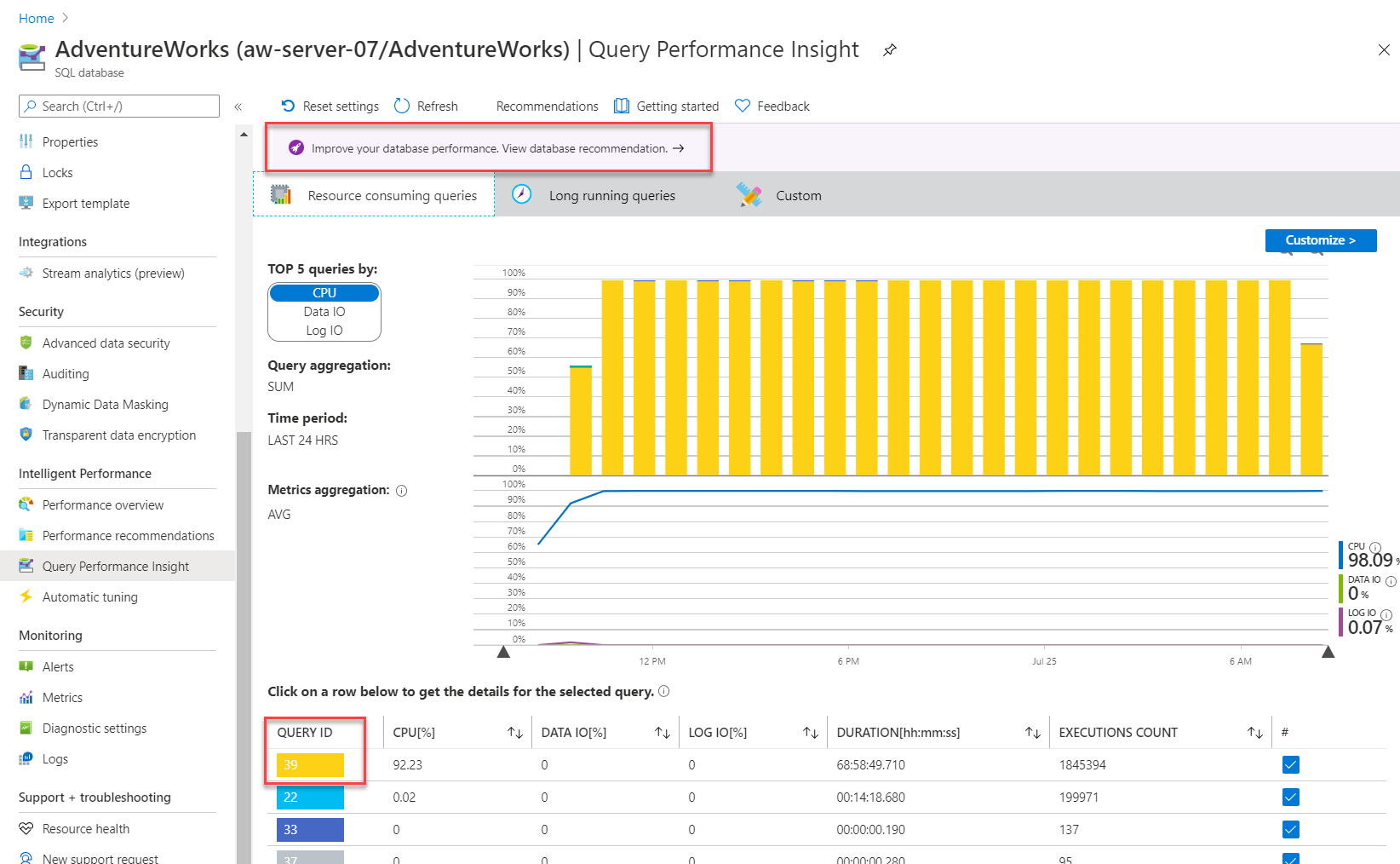Click the Auditing sidebar icon
Image resolution: width=1400 pixels, height=864 pixels.
(x=26, y=373)
